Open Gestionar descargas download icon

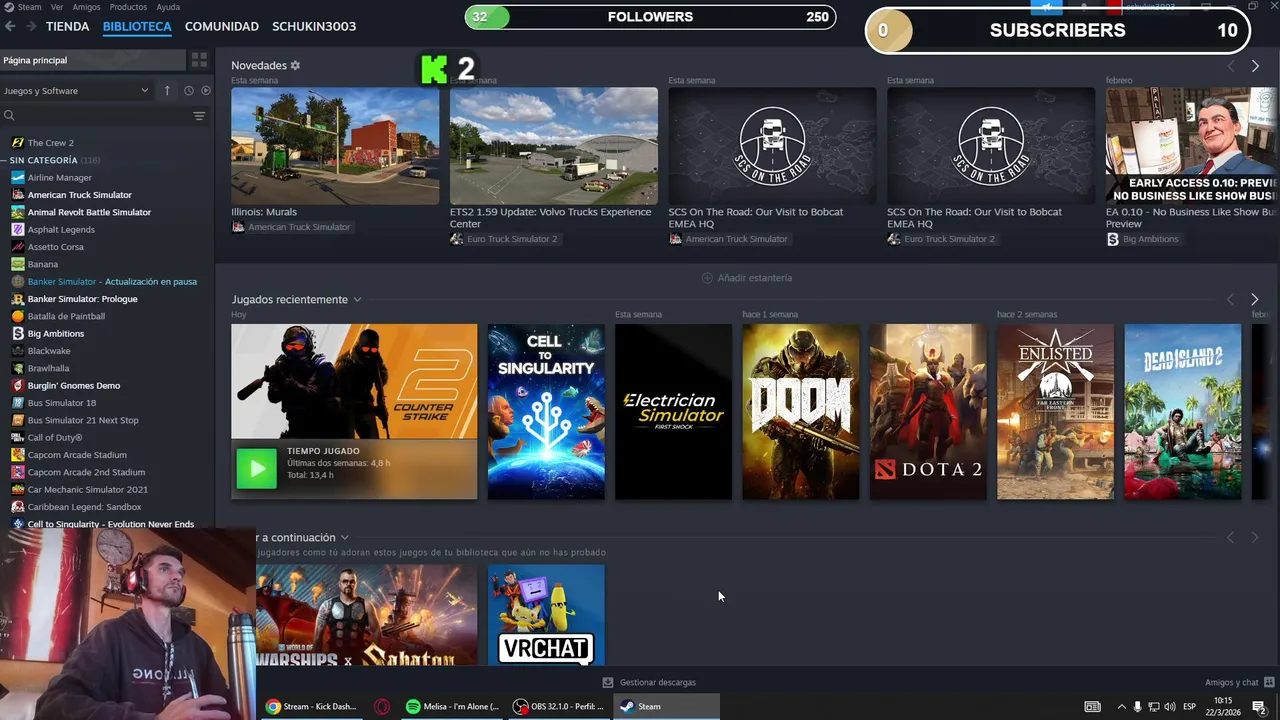(607, 682)
